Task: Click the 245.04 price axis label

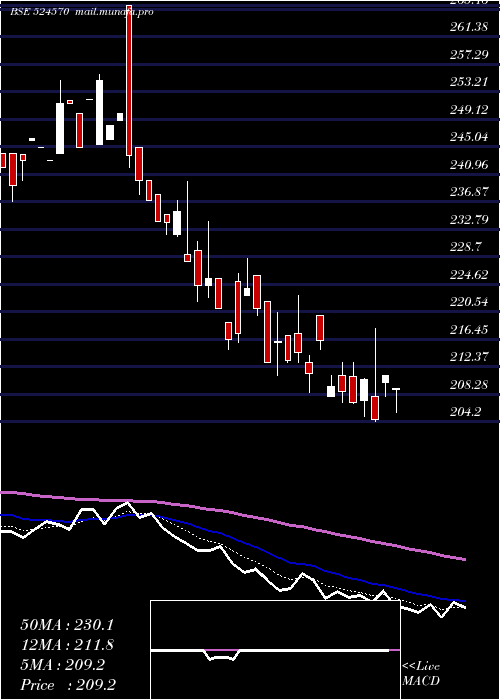Action: 469,137
